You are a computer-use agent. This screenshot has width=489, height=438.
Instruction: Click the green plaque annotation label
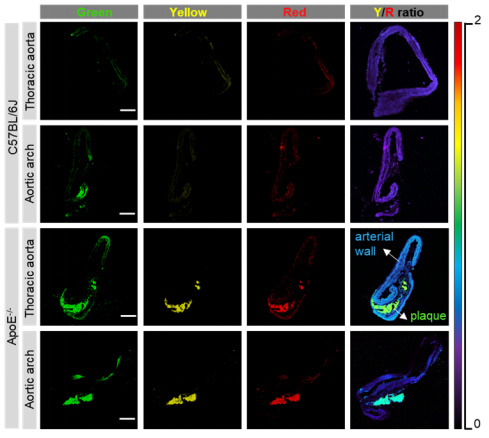(428, 316)
